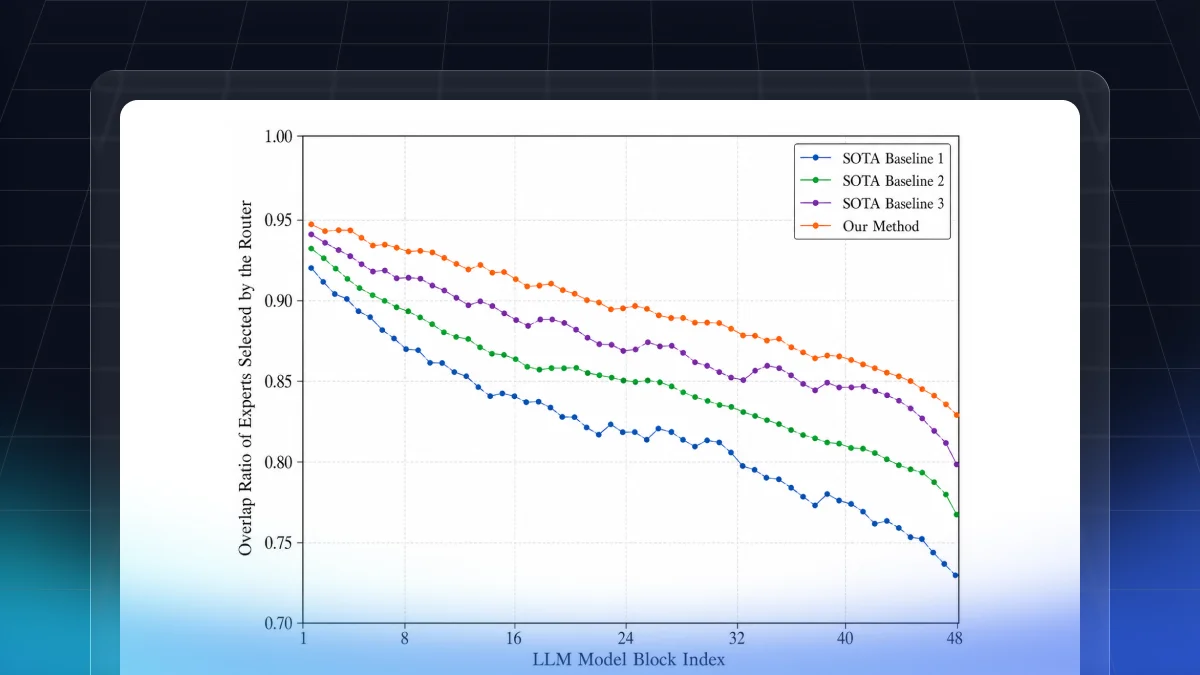Image resolution: width=1200 pixels, height=675 pixels.
Task: Click the y-axis tick value 1.00
Action: point(277,138)
